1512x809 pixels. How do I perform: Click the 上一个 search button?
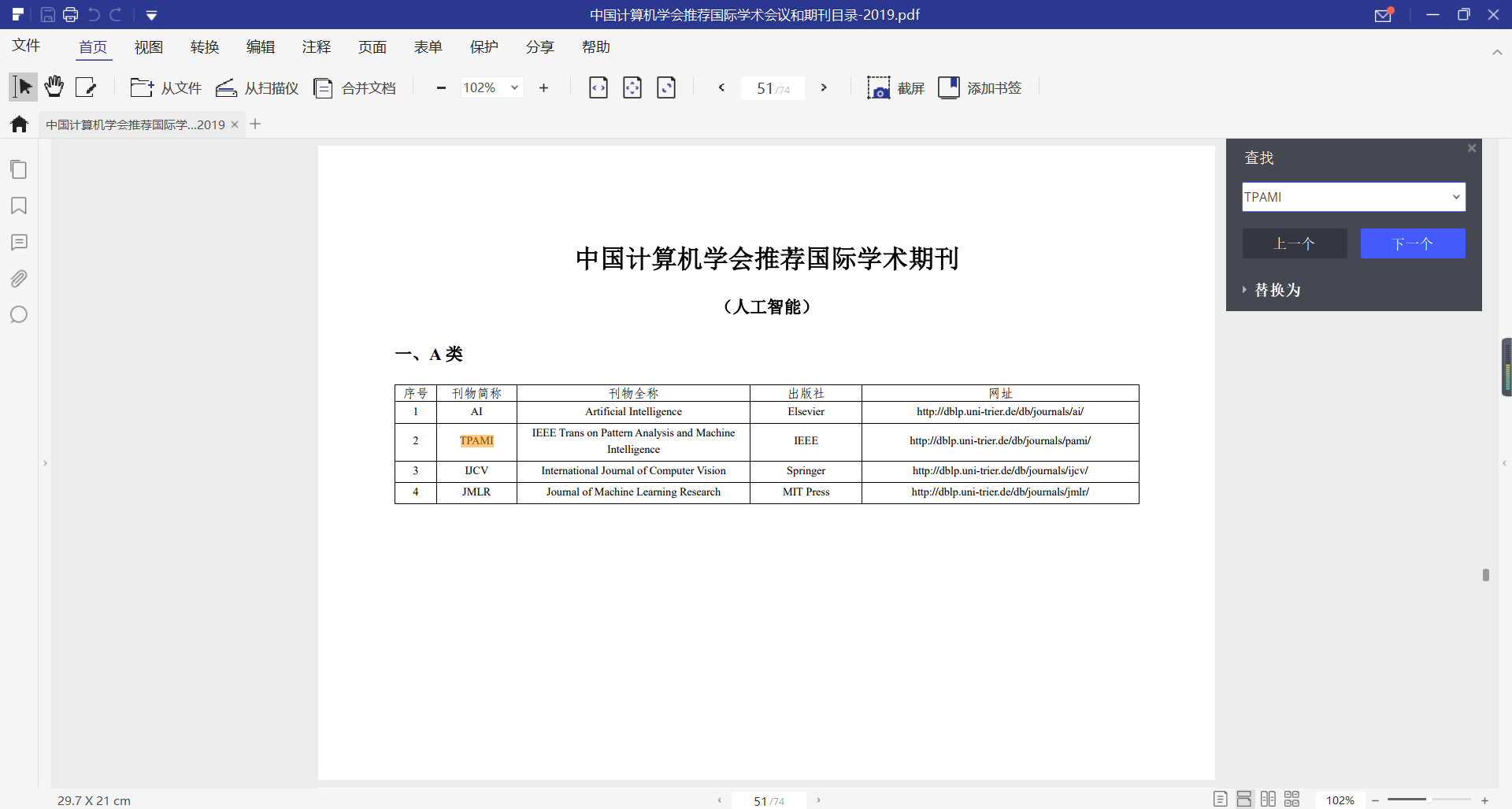tap(1294, 243)
